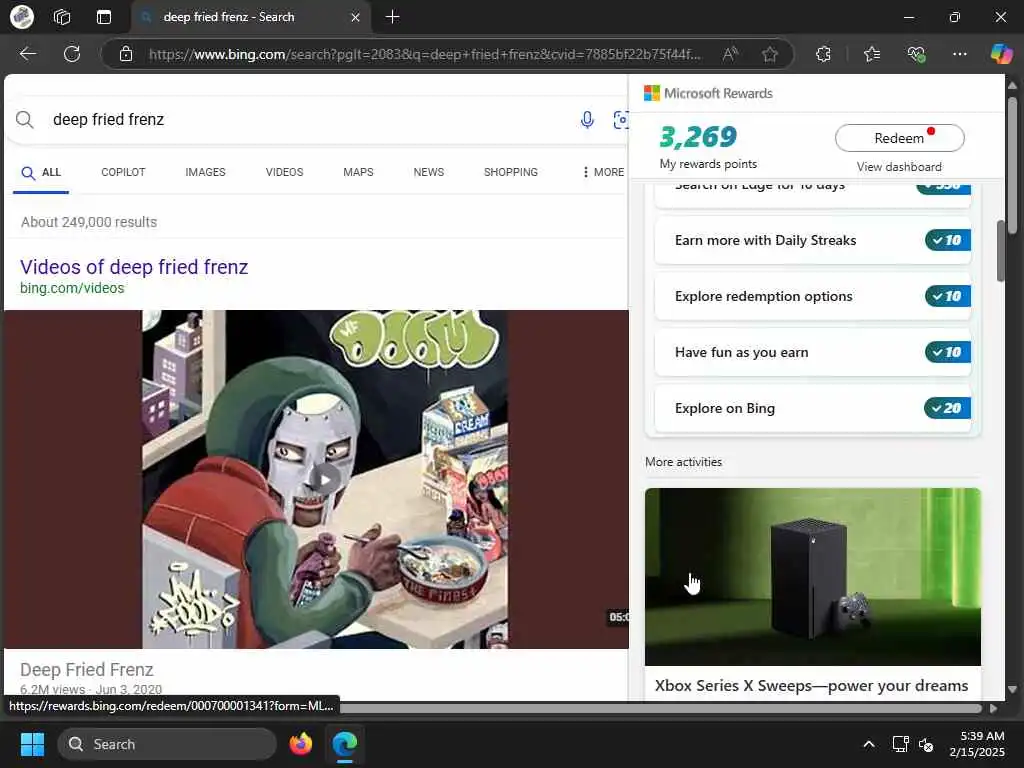
Task: Click the taskbar Search box
Action: point(167,744)
